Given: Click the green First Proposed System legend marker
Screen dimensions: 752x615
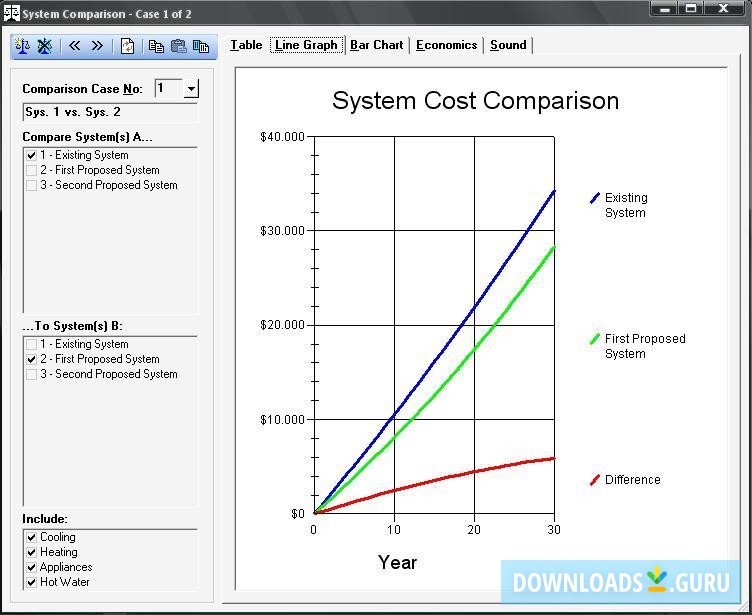Looking at the screenshot, I should [x=595, y=339].
